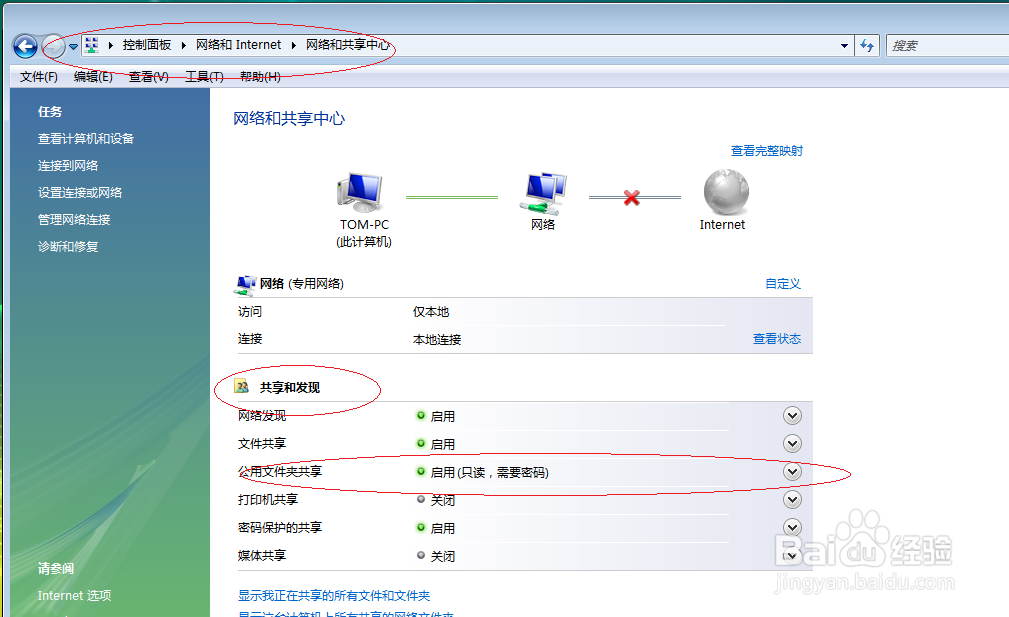This screenshot has width=1009, height=617.
Task: Click 查看完整映射 link
Action: point(766,151)
